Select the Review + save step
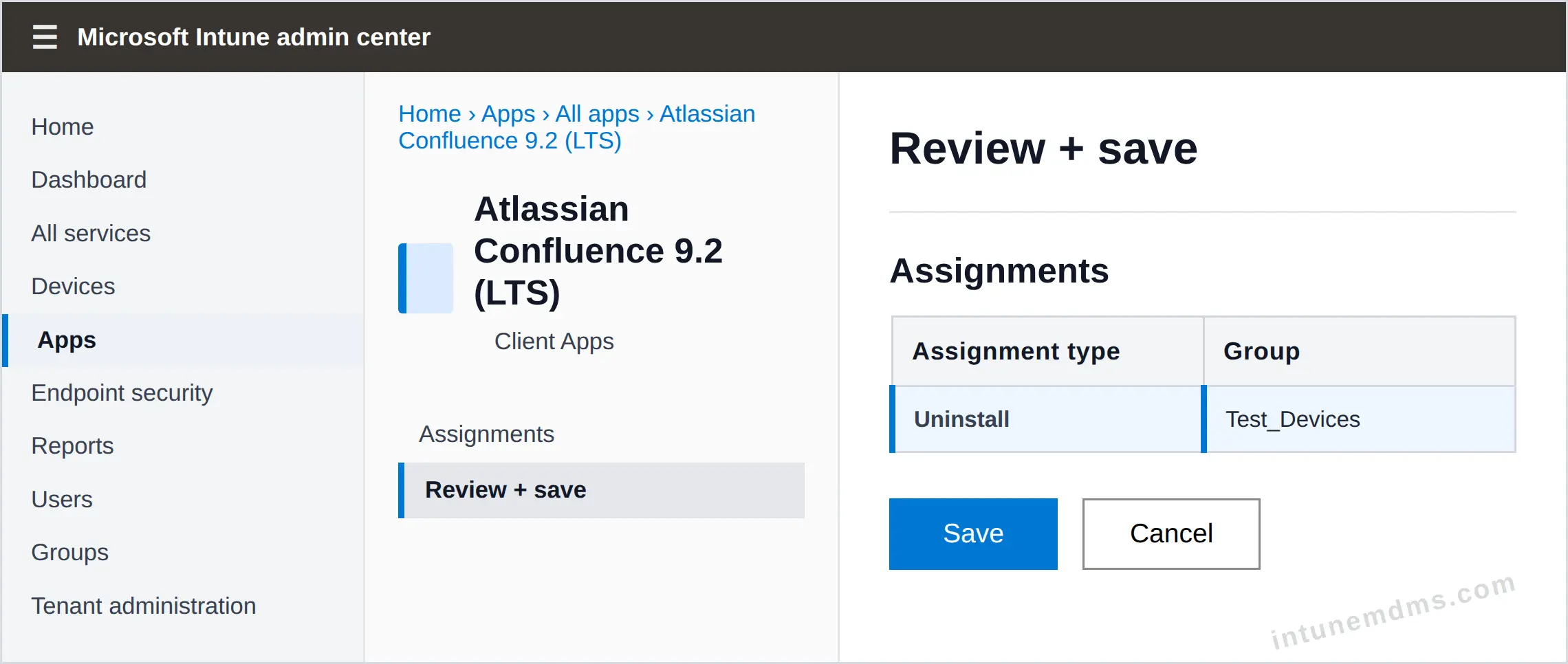This screenshot has height=664, width=1568. pyautogui.click(x=601, y=490)
